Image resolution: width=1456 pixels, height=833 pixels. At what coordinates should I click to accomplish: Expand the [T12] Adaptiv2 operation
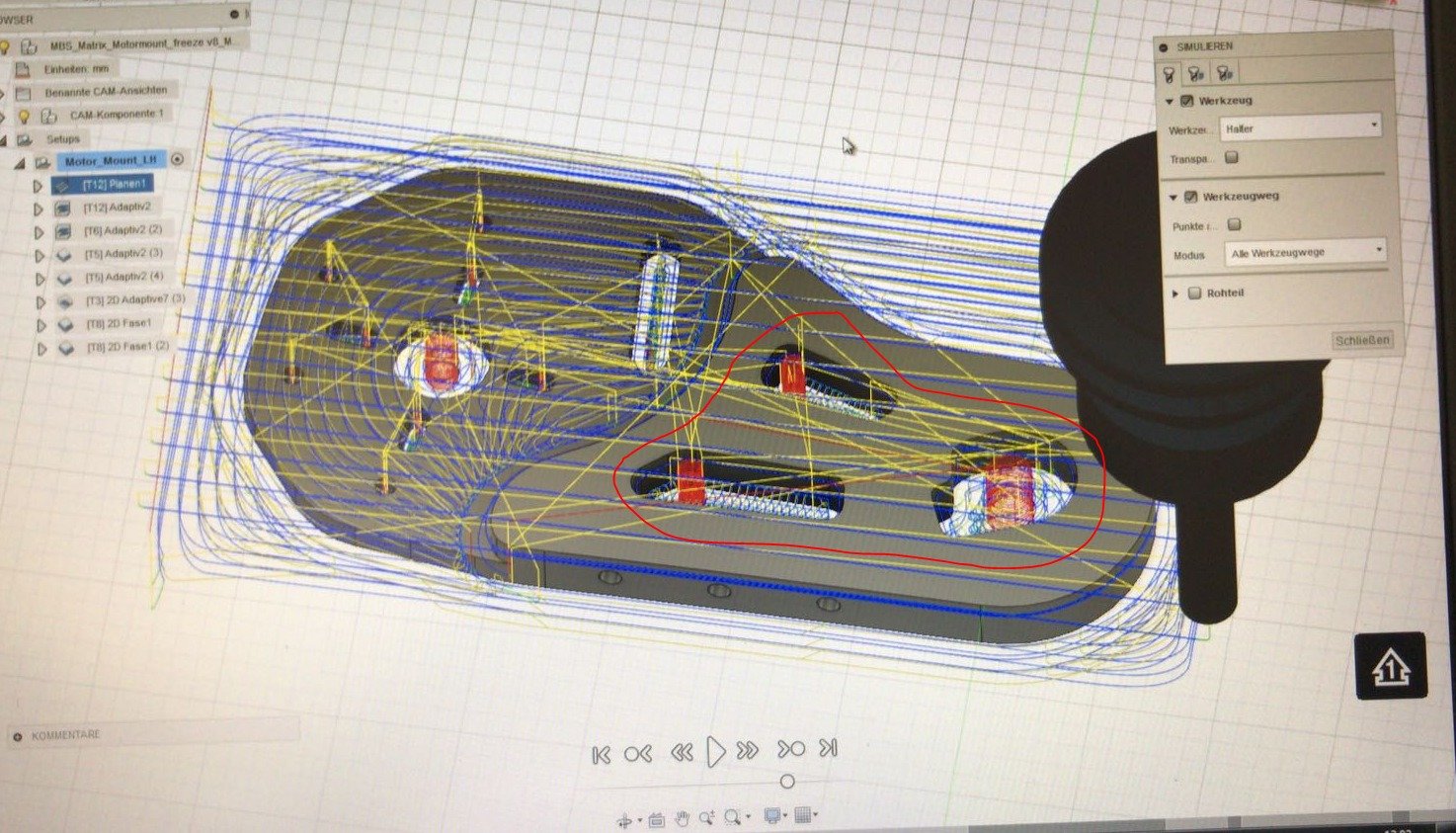[39, 209]
